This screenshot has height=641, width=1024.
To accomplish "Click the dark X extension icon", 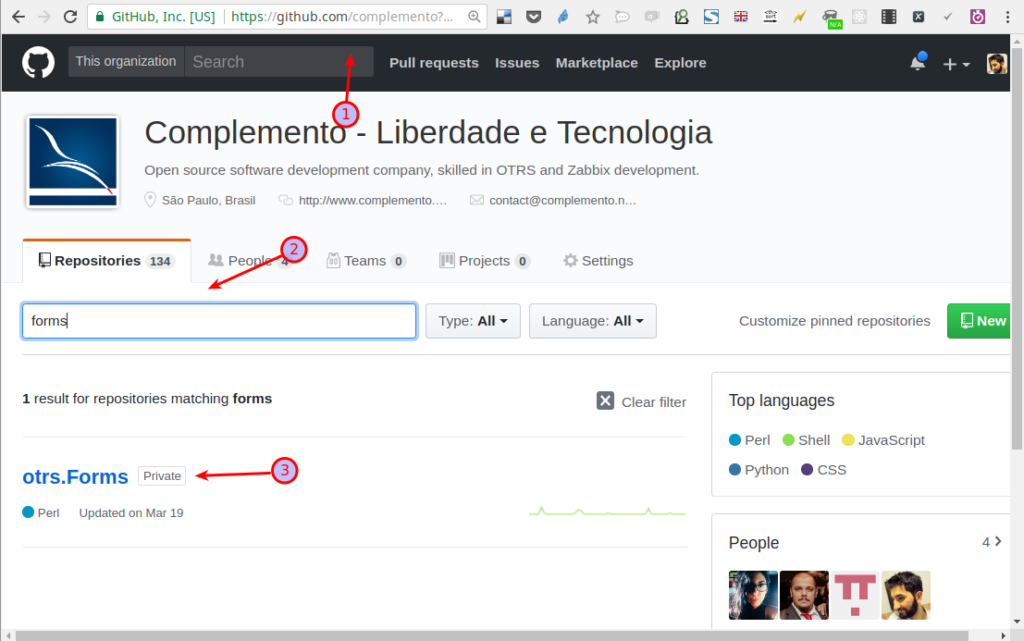I will [918, 16].
